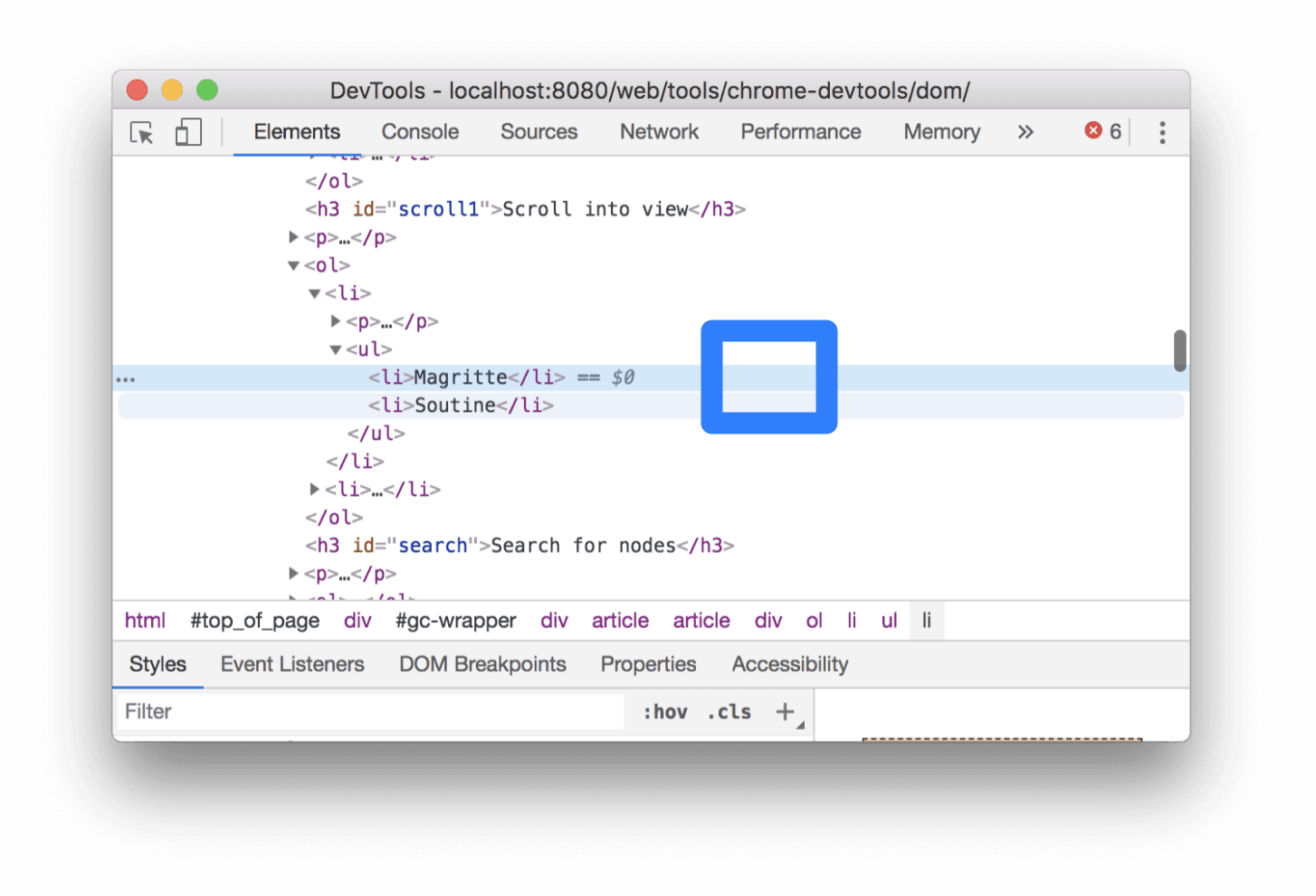This screenshot has height=896, width=1316.
Task: Toggle .cls element classes pane
Action: point(729,711)
